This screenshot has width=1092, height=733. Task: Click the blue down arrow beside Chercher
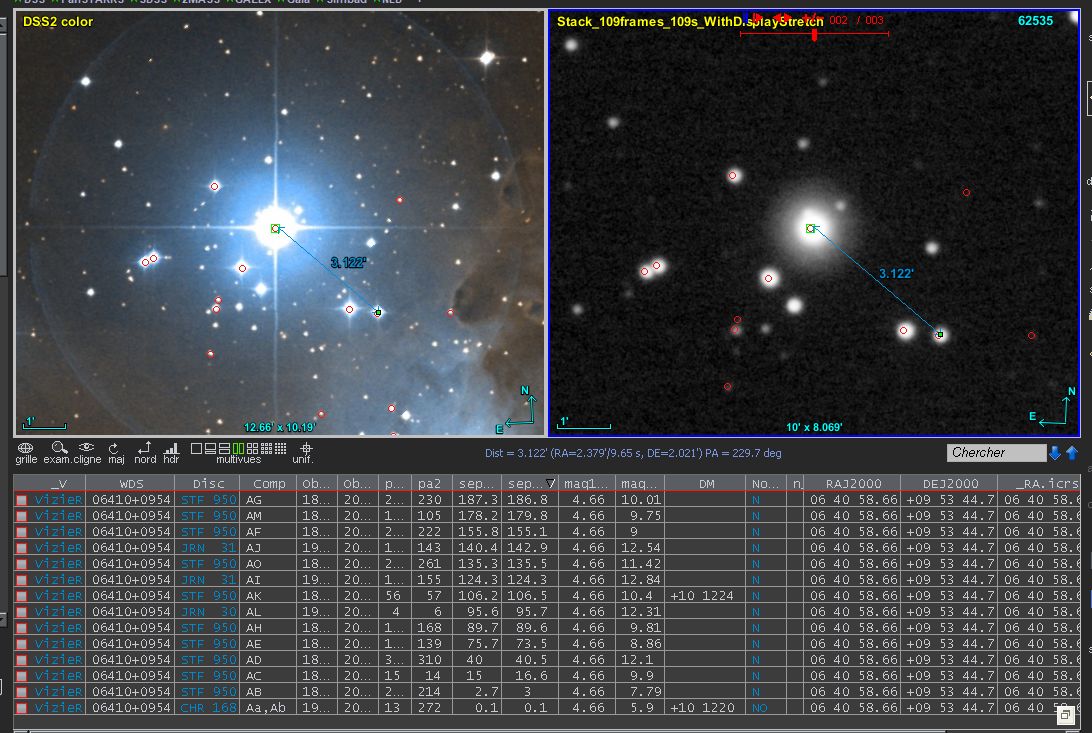click(1054, 453)
